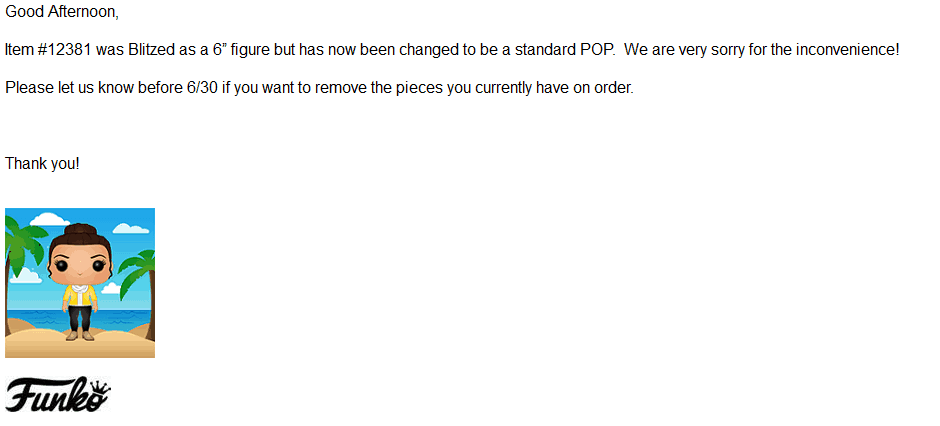Image resolution: width=940 pixels, height=426 pixels.
Task: Click the "Thank you!" closing line
Action: point(42,164)
